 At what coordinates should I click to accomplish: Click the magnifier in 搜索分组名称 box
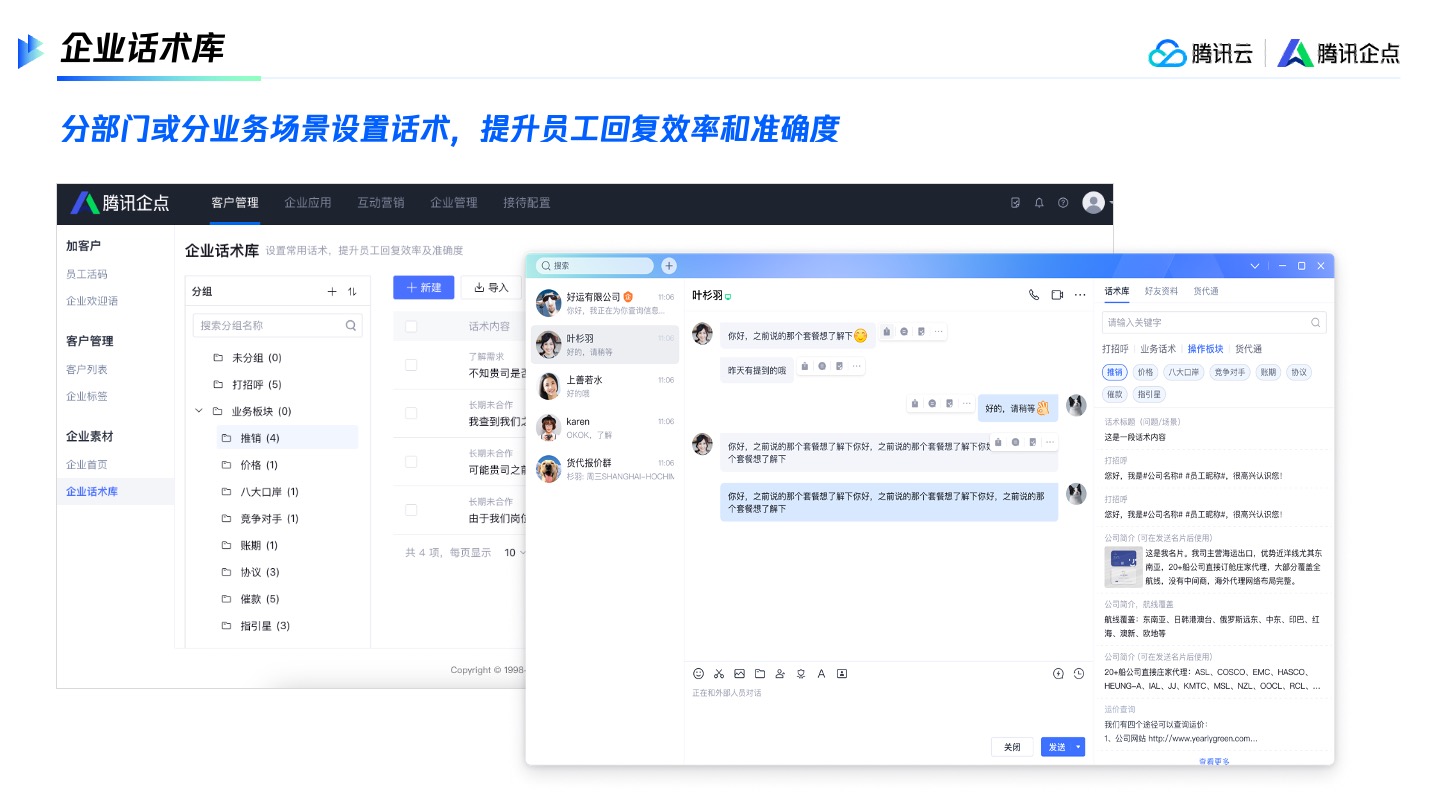(351, 325)
